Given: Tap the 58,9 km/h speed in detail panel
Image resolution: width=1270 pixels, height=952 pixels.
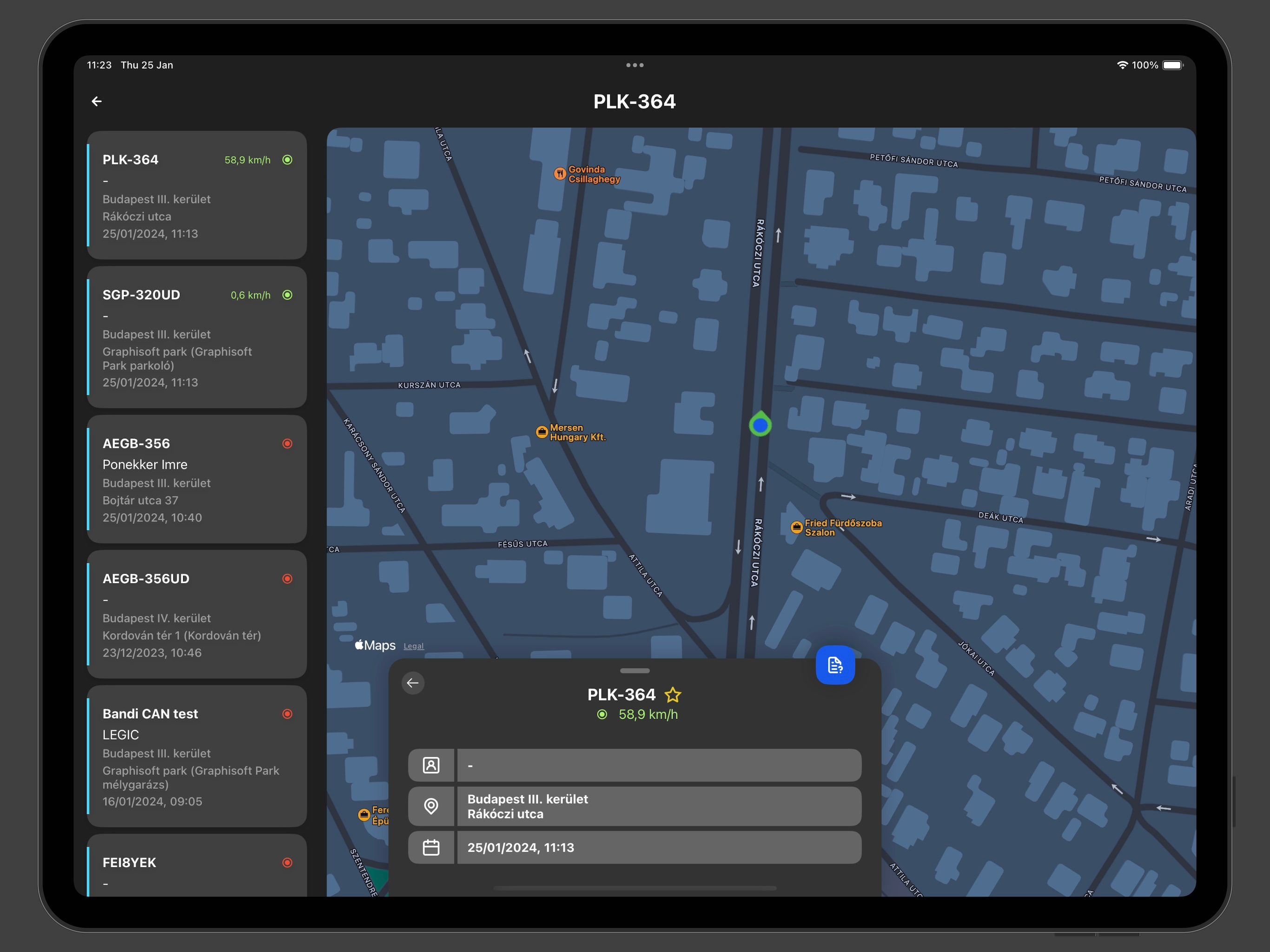Looking at the screenshot, I should click(x=648, y=714).
